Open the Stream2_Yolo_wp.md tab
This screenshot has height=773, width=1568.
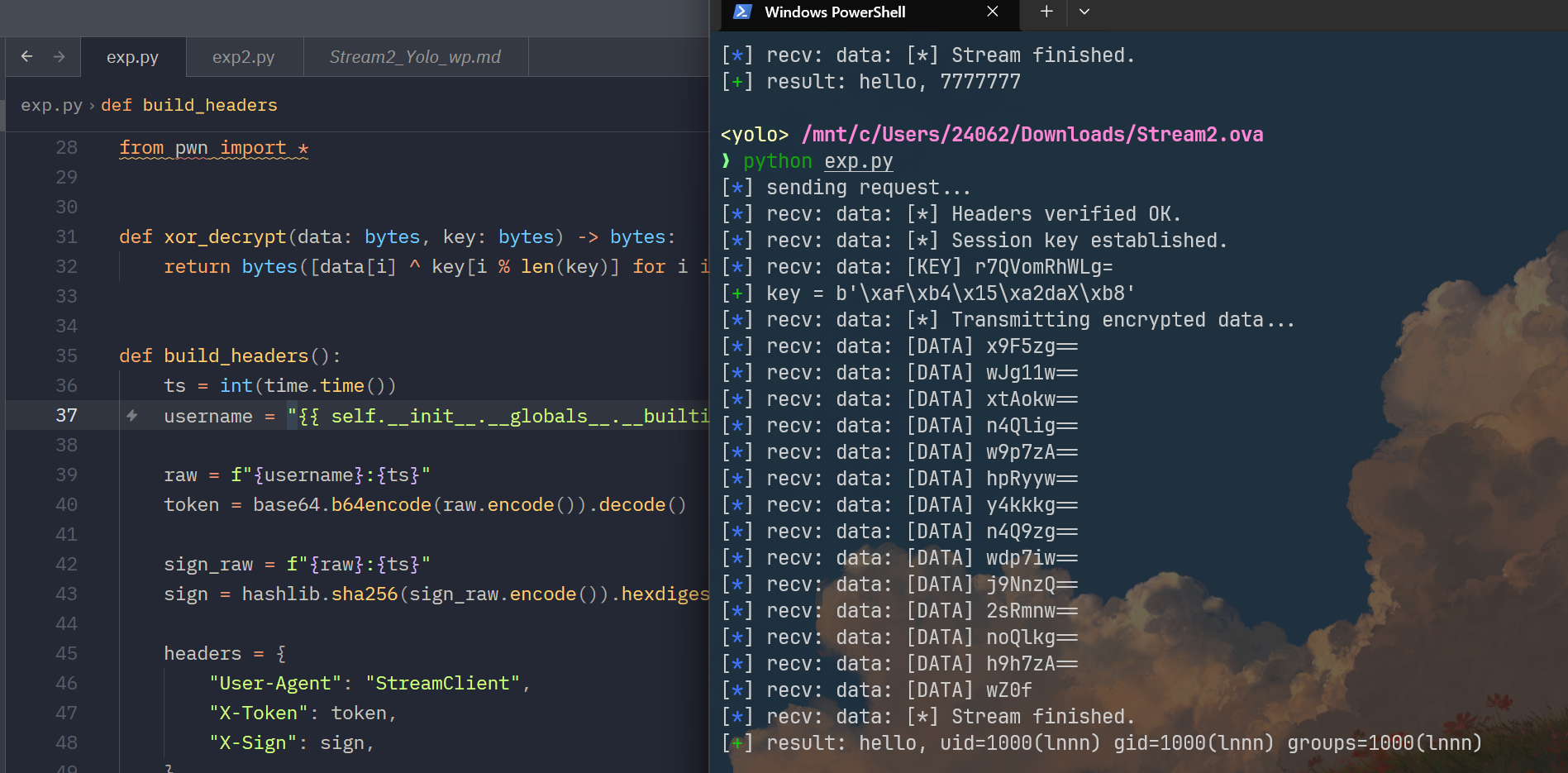click(415, 57)
